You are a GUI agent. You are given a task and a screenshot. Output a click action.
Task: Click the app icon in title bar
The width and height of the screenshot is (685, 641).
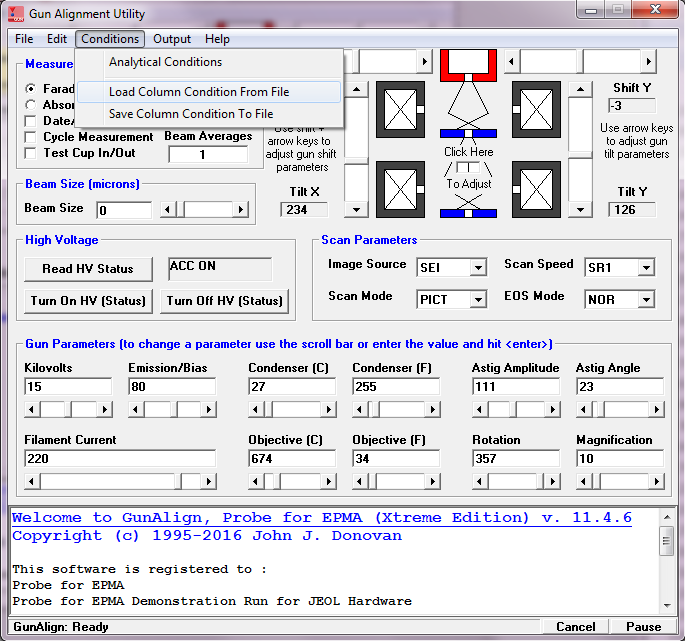15,14
